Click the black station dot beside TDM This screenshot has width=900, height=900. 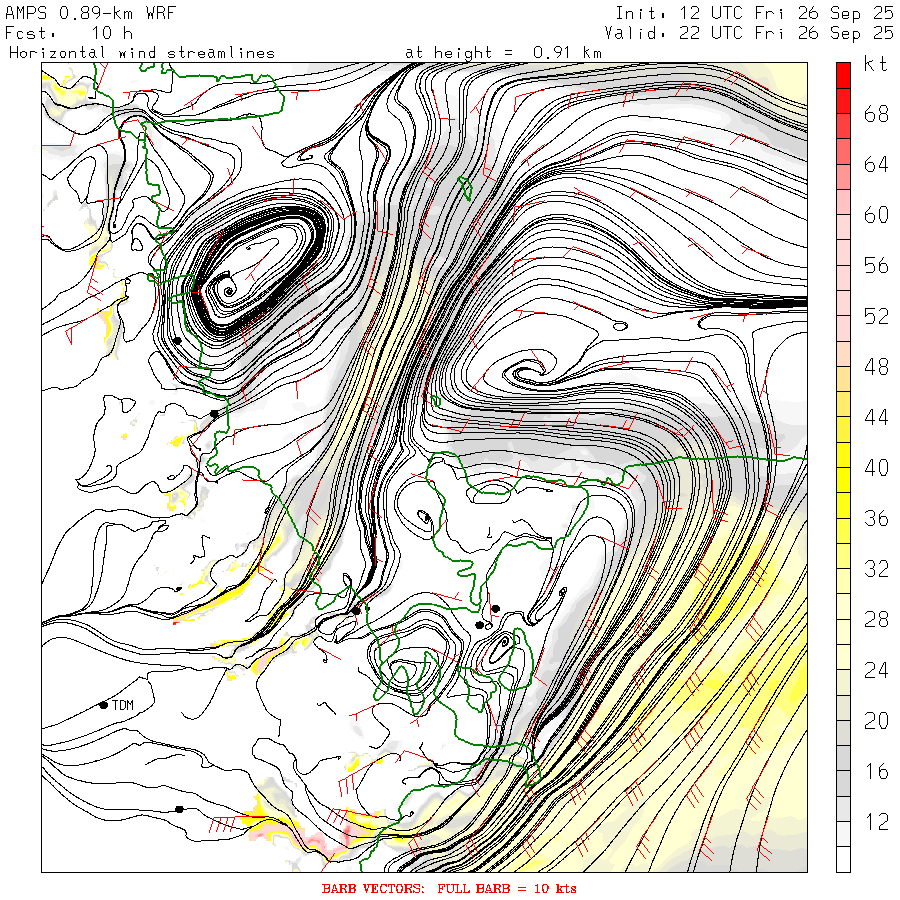click(103, 705)
